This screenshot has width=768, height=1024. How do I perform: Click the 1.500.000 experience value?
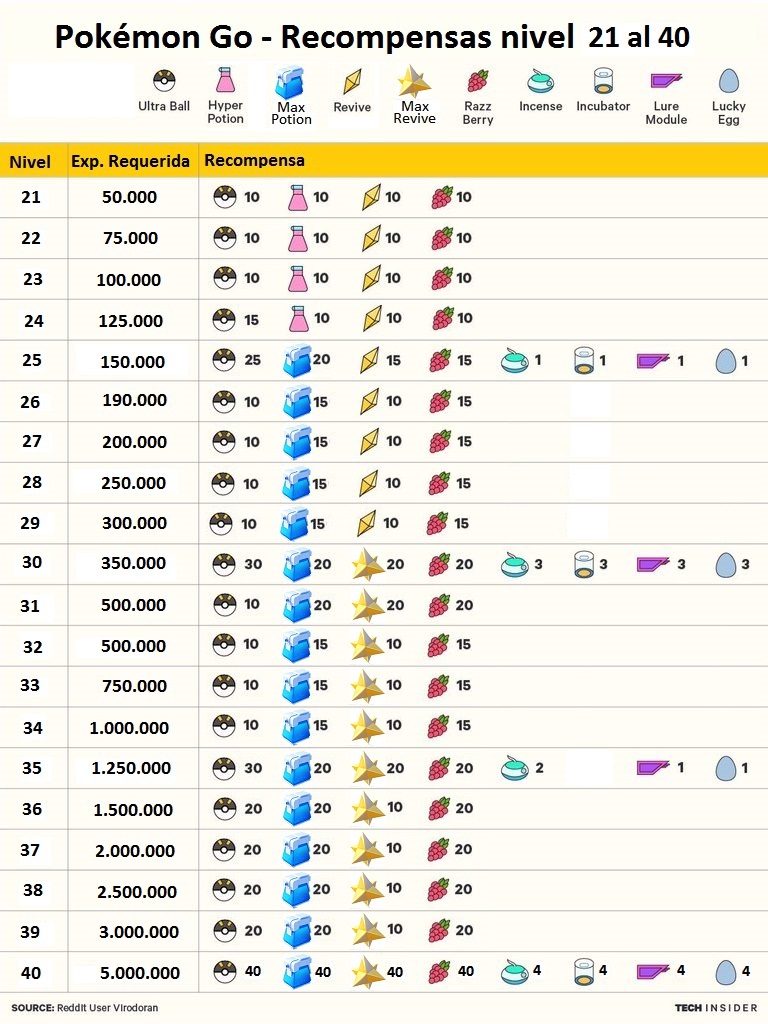(x=133, y=810)
